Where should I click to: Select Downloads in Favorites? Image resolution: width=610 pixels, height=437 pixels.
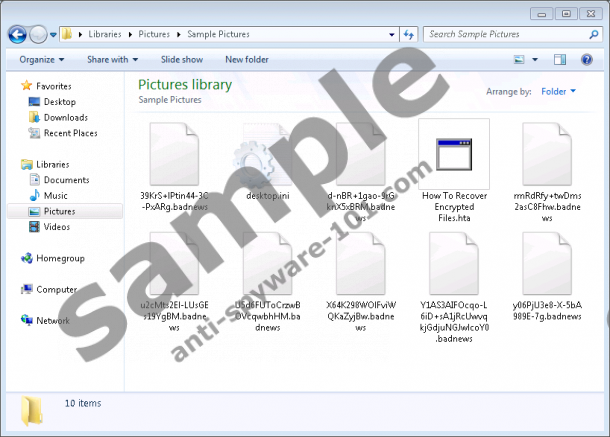tap(65, 118)
